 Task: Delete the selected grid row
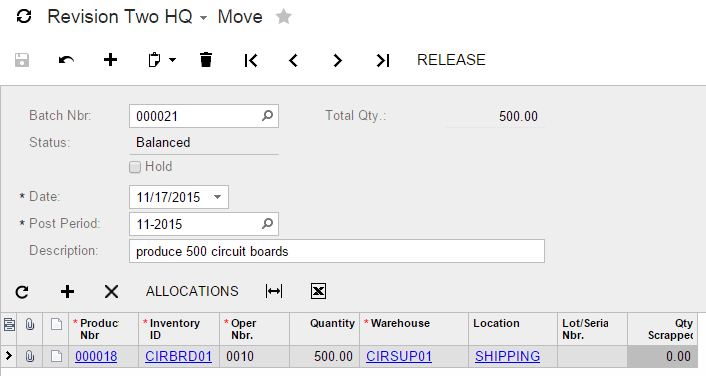click(111, 292)
